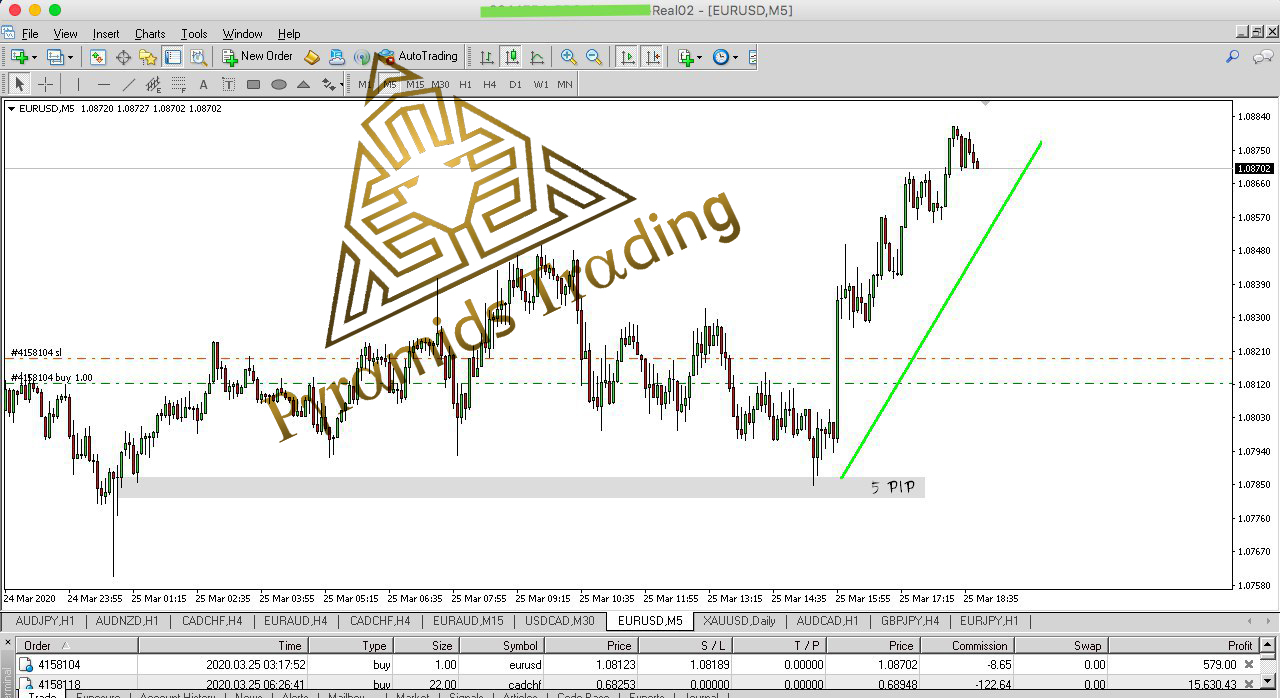1280x698 pixels.
Task: Open the search magnifier icon
Action: [1232, 57]
